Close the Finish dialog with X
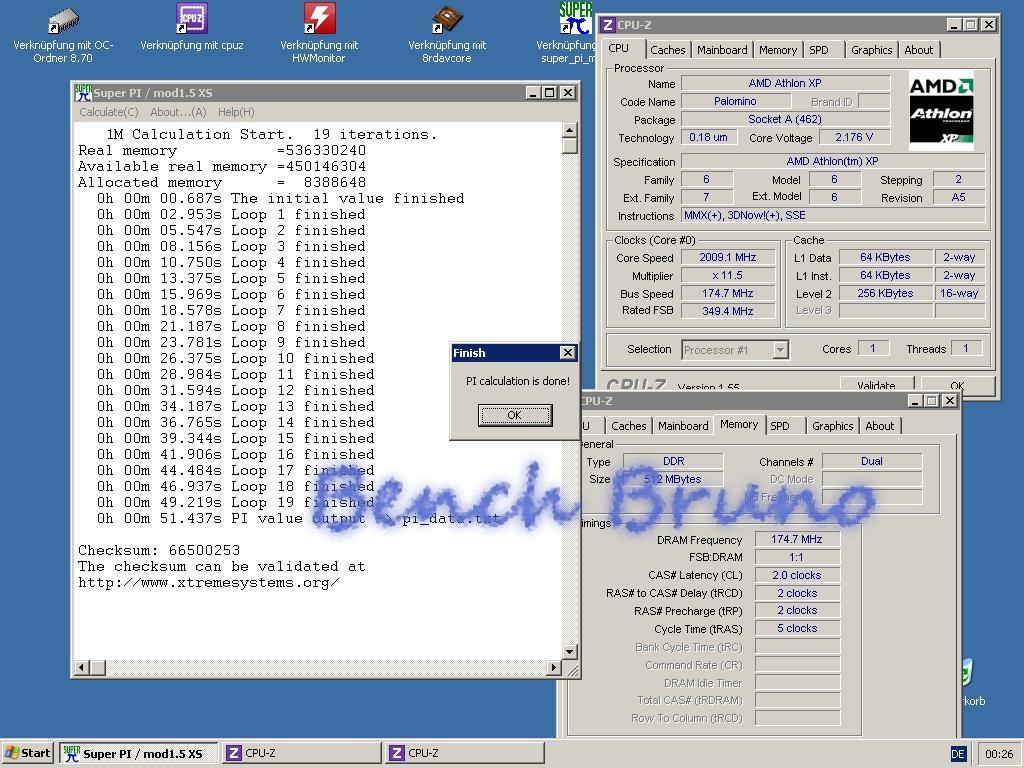1024x768 pixels. tap(568, 353)
